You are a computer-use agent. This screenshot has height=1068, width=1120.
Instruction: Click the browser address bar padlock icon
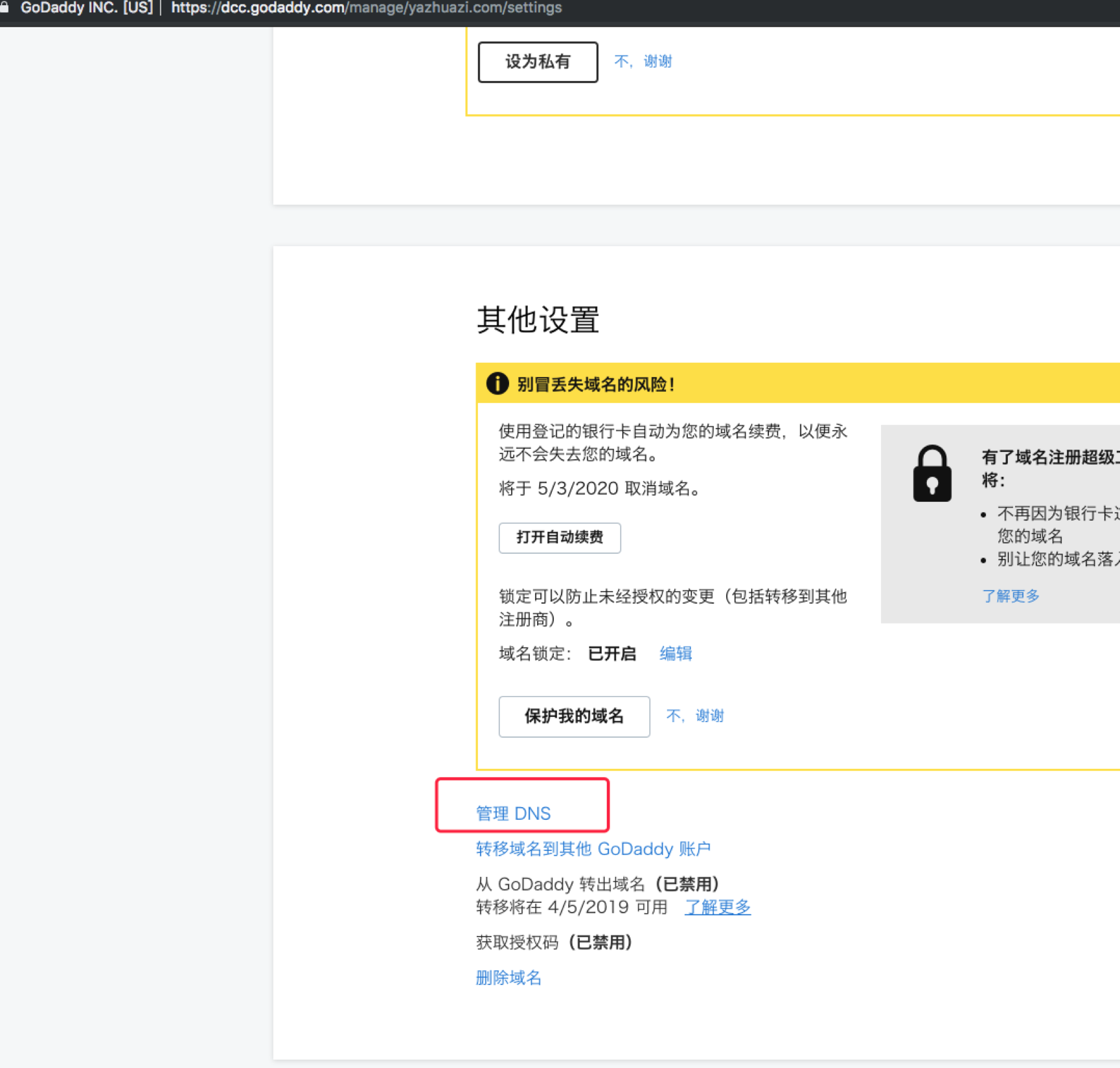pyautogui.click(x=5, y=8)
